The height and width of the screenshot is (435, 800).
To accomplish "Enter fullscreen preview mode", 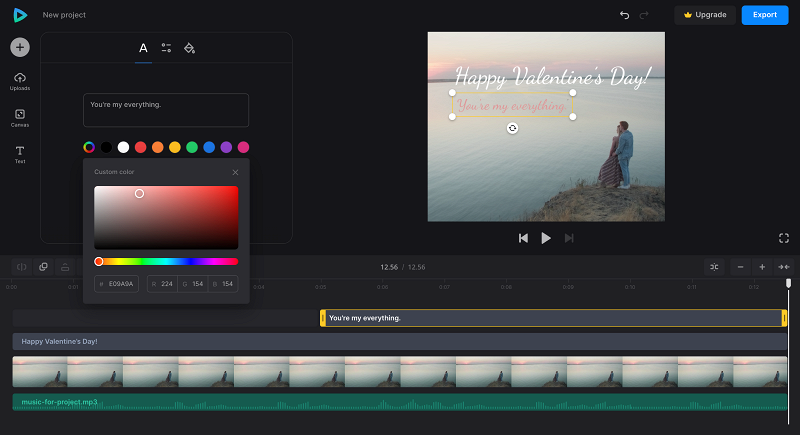I will (x=784, y=238).
